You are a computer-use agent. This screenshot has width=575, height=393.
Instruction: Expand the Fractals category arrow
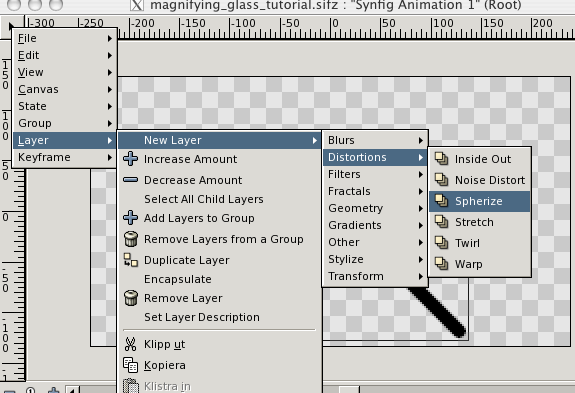[421, 191]
